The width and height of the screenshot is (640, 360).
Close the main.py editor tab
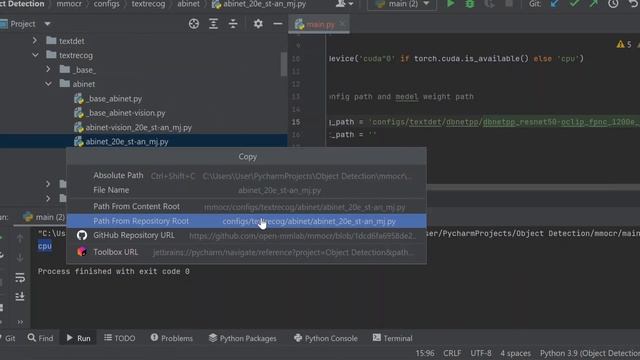pos(343,24)
